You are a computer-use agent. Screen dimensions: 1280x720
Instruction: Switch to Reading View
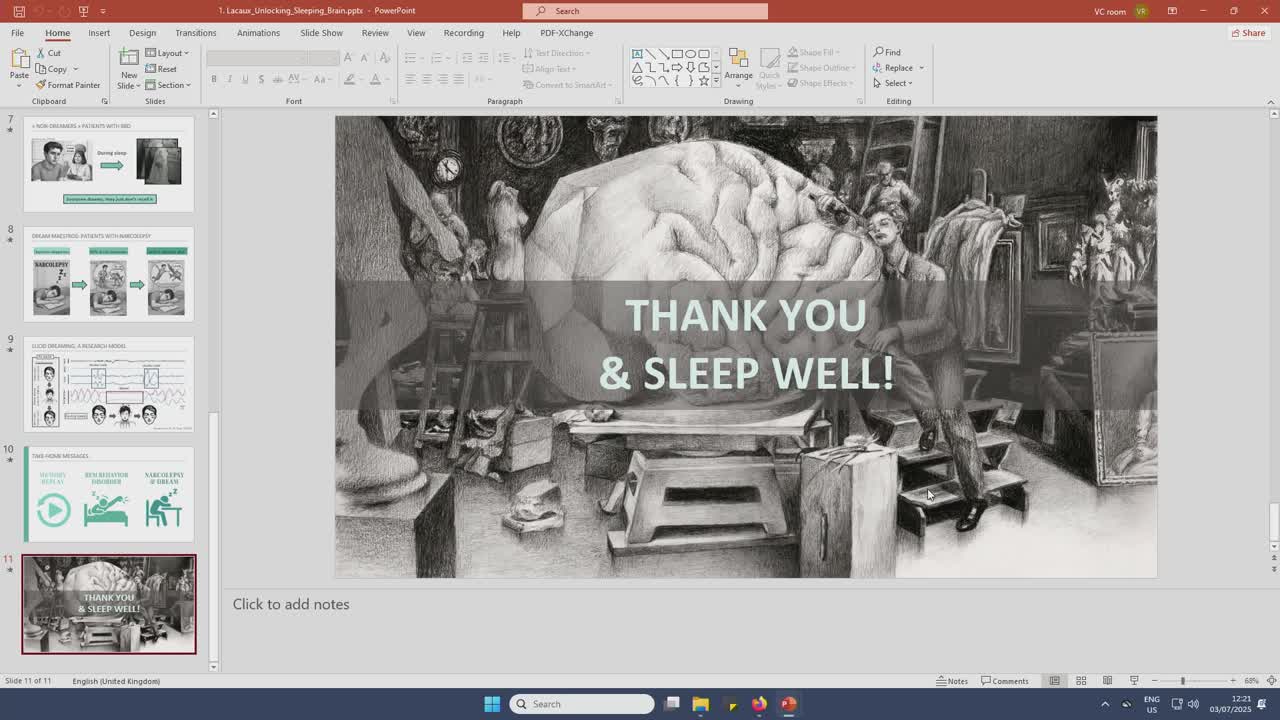pos(1107,681)
